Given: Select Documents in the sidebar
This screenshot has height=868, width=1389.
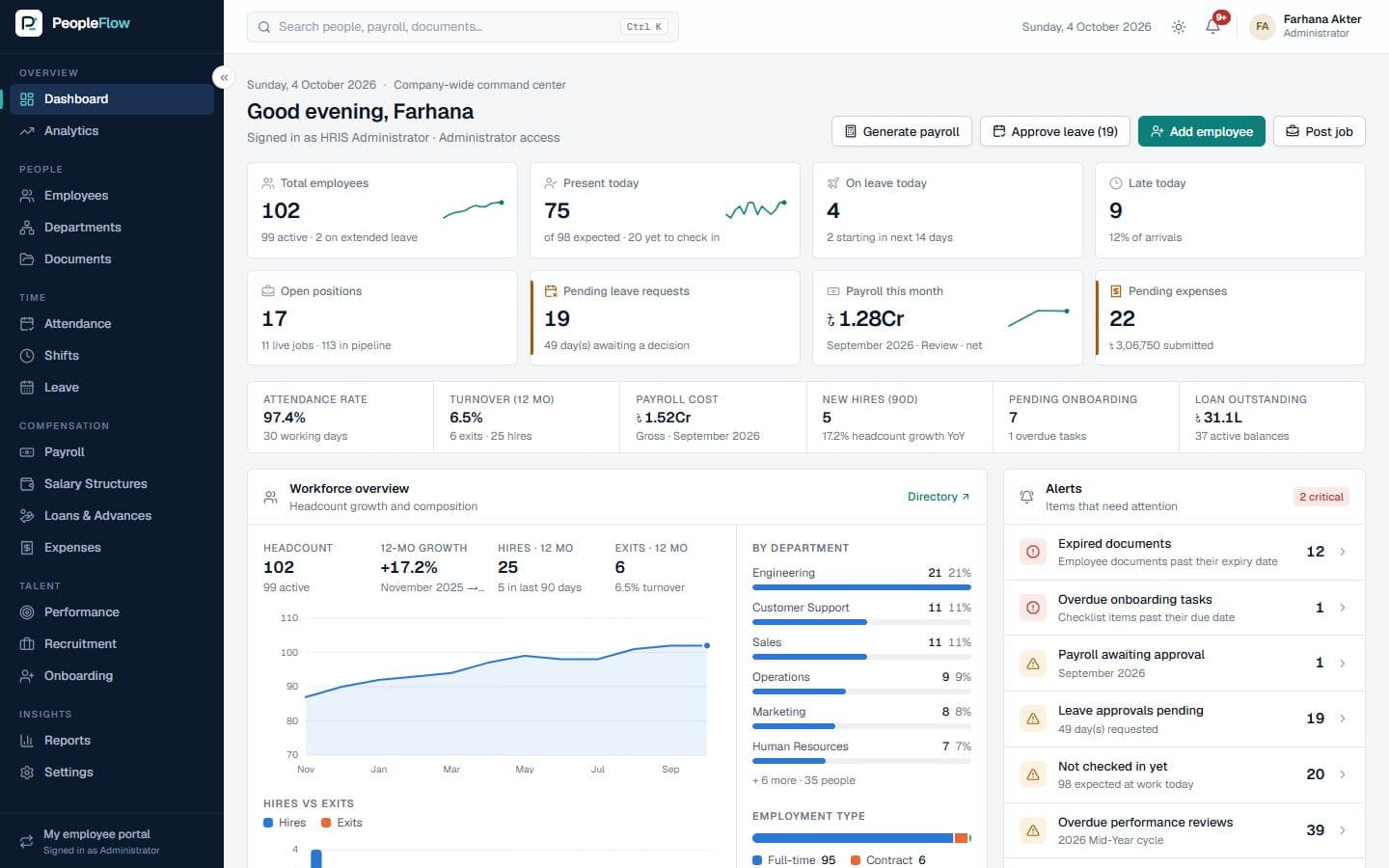Looking at the screenshot, I should coord(112,259).
